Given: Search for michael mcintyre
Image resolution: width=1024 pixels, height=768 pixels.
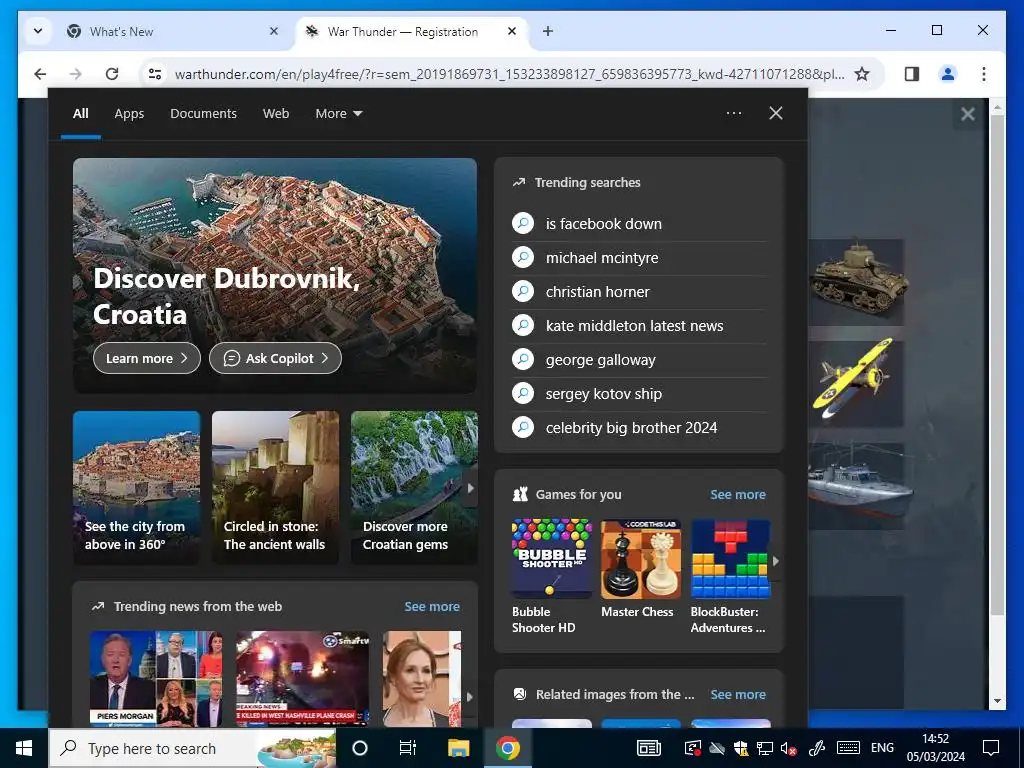Looking at the screenshot, I should 640,258.
